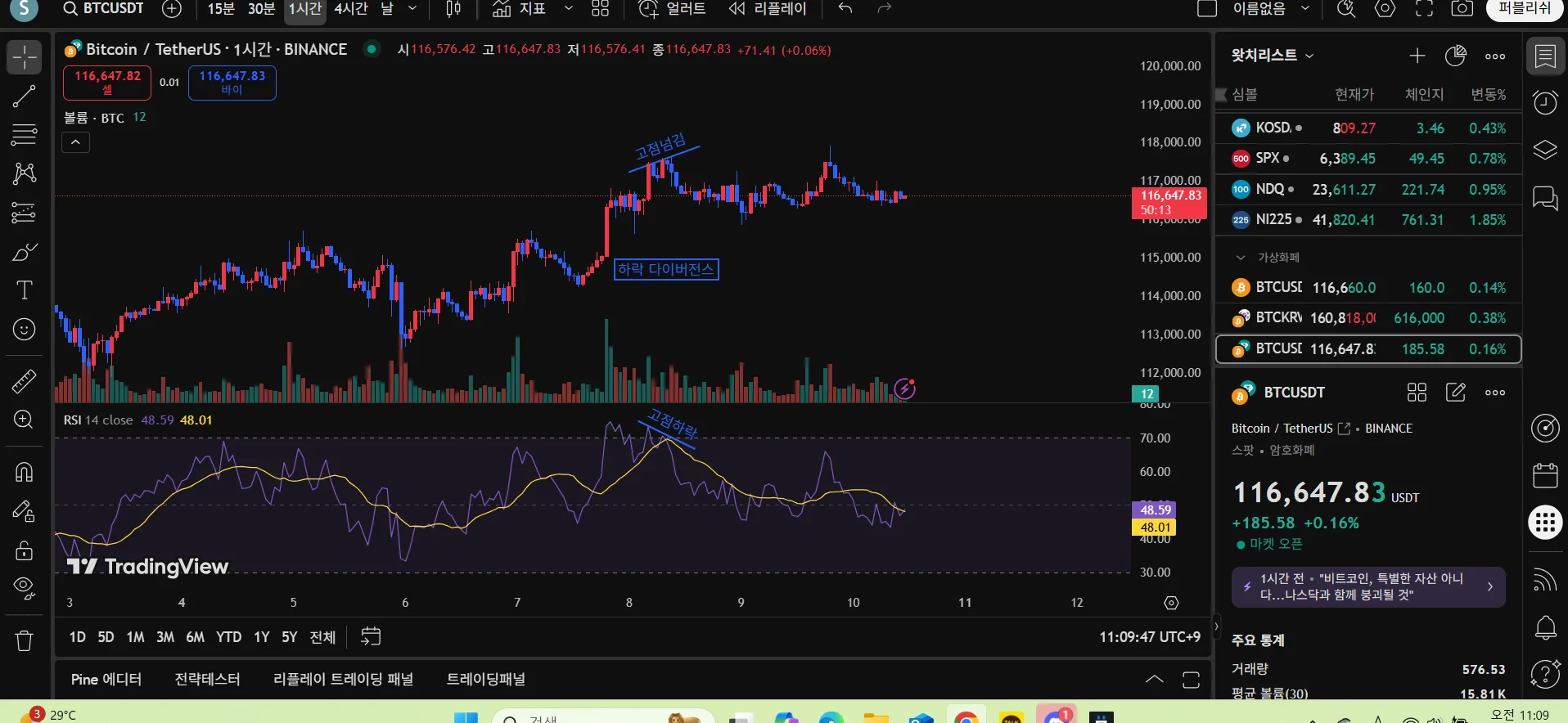Open the emoji and icons tool
The height and width of the screenshot is (723, 1568).
[24, 329]
